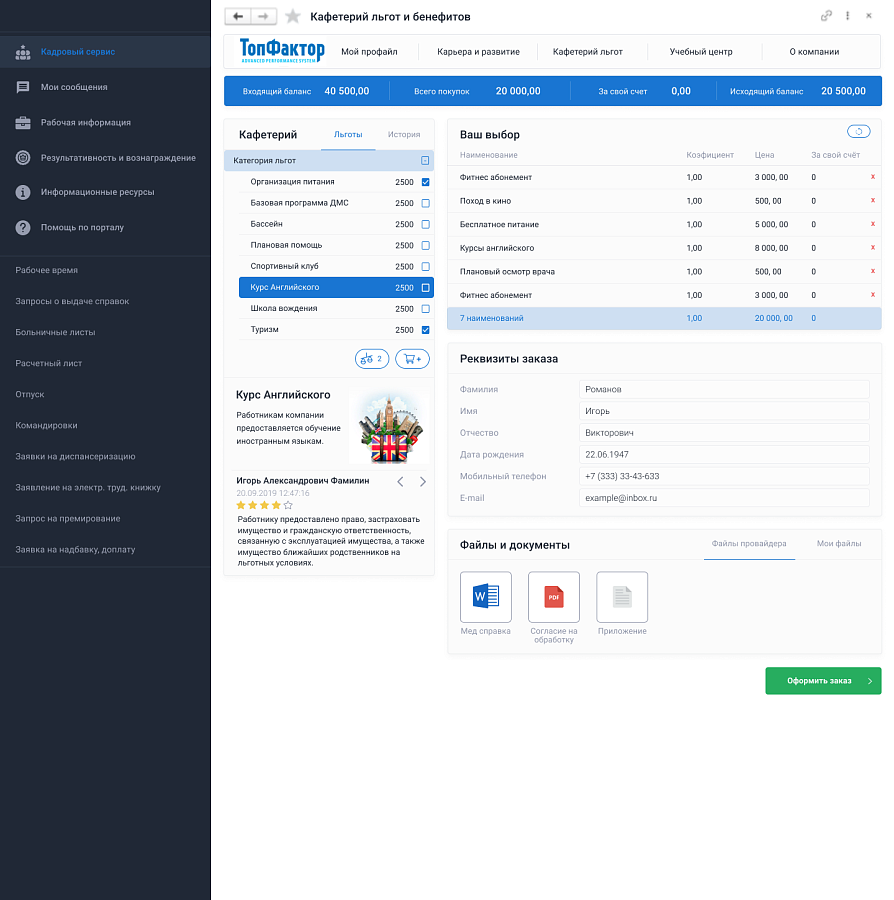894x900 pixels.
Task: Open the Приложение document file
Action: pyautogui.click(x=622, y=597)
